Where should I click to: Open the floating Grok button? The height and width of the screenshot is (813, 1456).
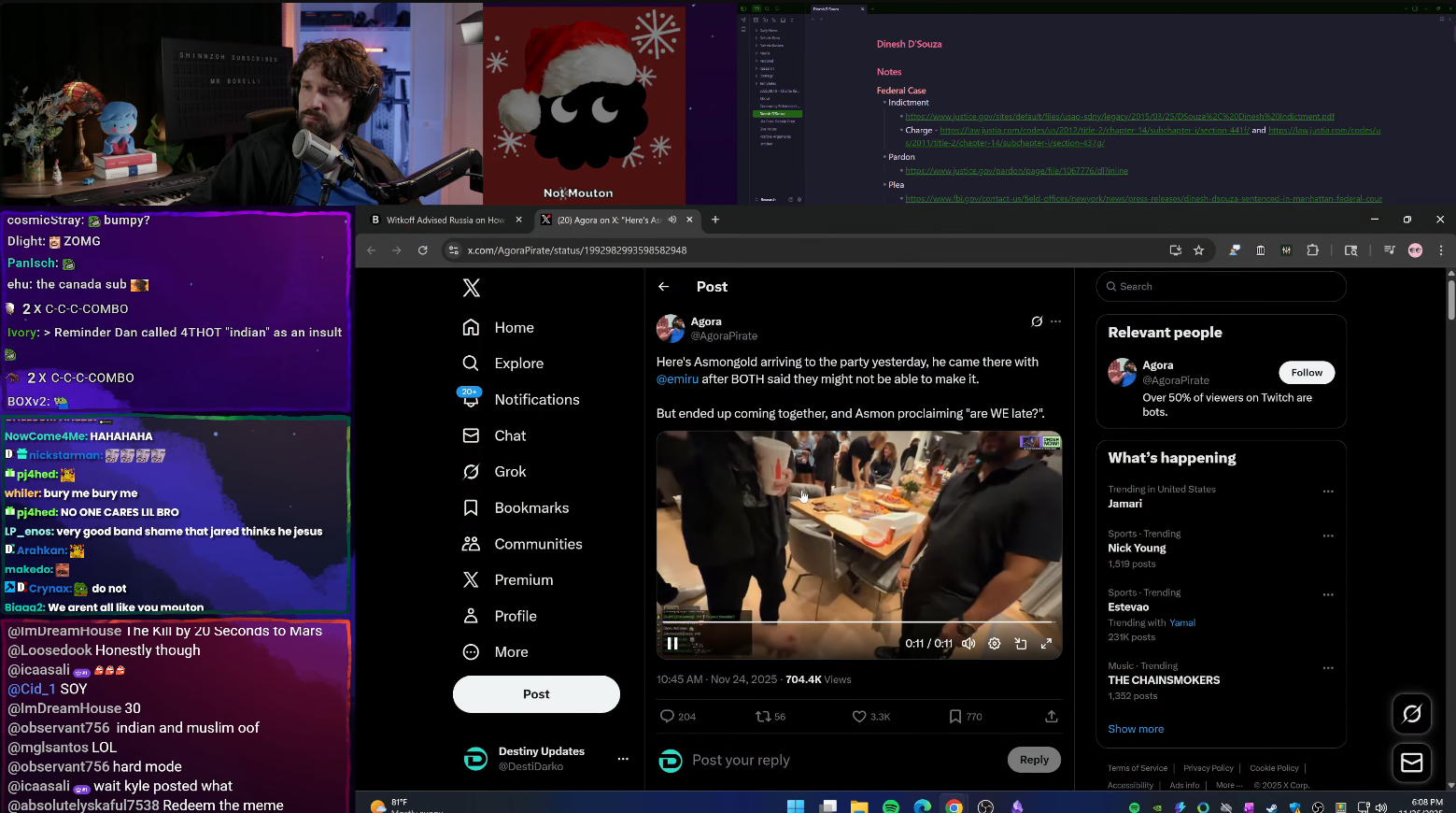[1412, 714]
